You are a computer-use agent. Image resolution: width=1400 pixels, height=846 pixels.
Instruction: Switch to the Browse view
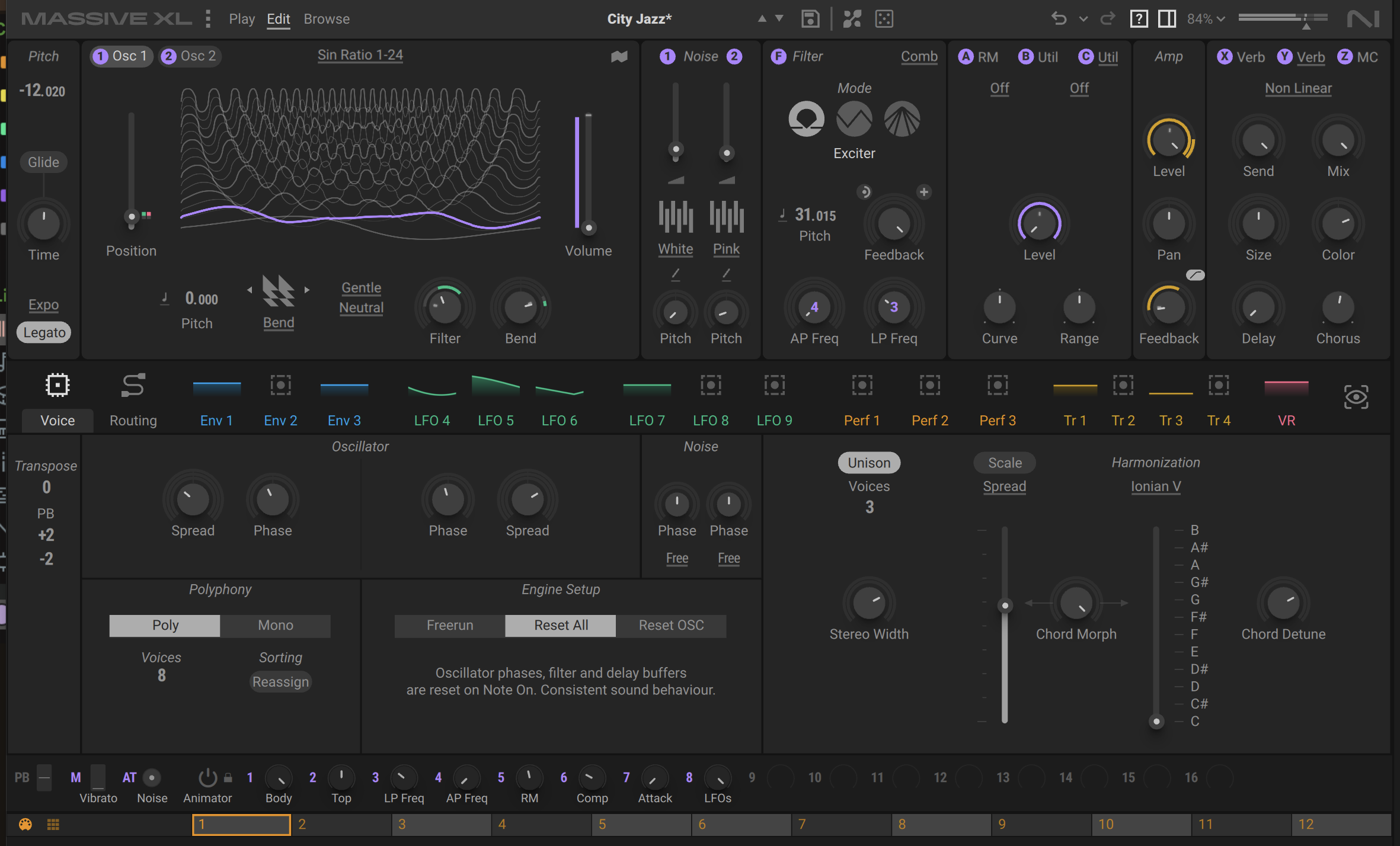(x=327, y=19)
